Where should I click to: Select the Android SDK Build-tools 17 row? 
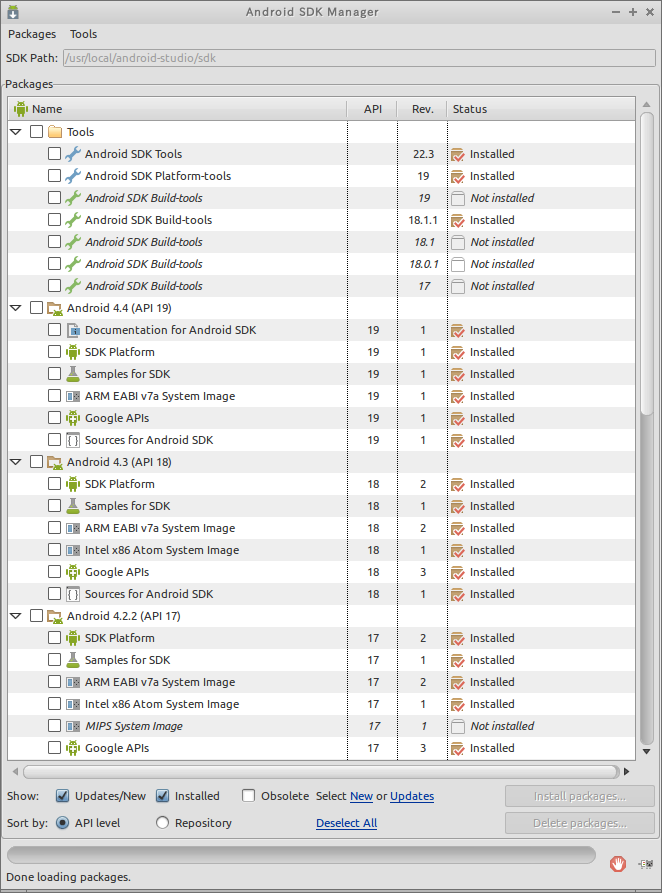(x=321, y=286)
